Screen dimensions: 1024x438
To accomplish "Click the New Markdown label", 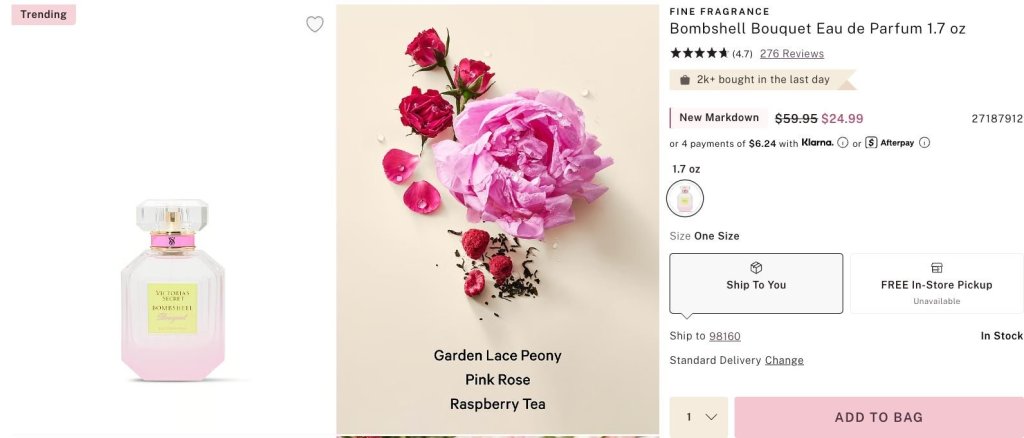I will 718,118.
